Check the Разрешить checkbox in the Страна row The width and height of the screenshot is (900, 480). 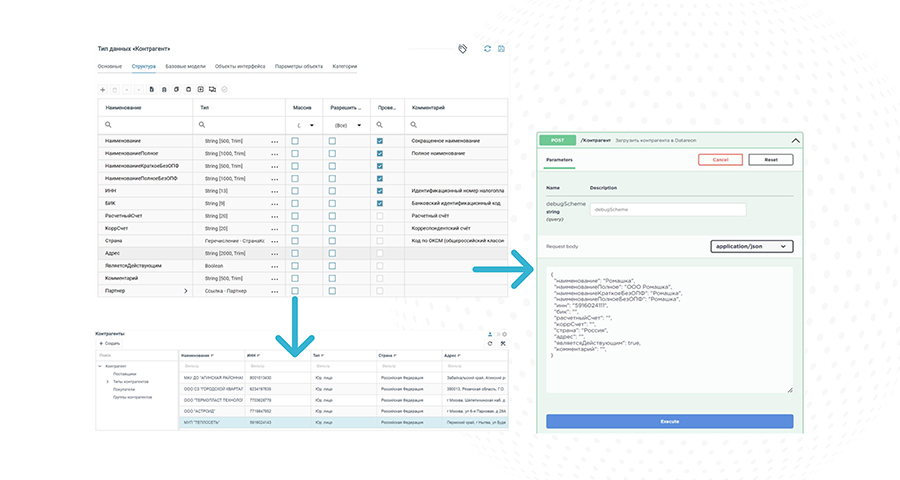coord(332,241)
